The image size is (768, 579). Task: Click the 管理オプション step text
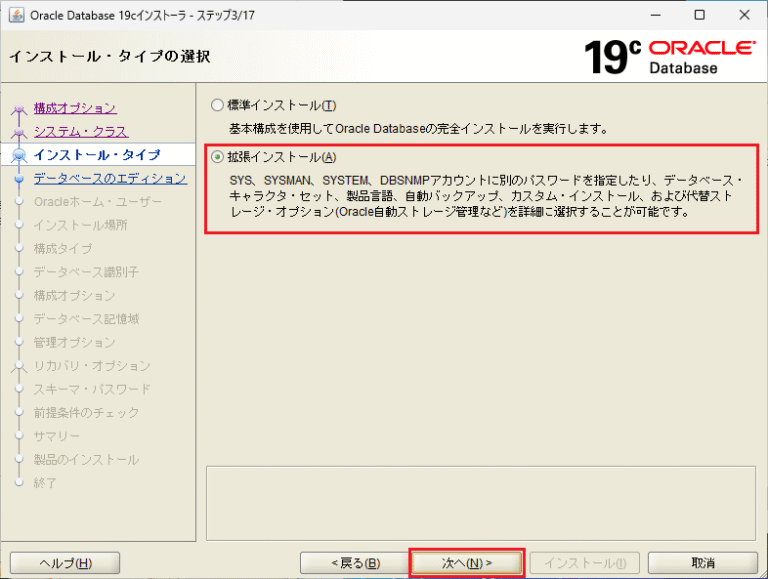click(74, 342)
